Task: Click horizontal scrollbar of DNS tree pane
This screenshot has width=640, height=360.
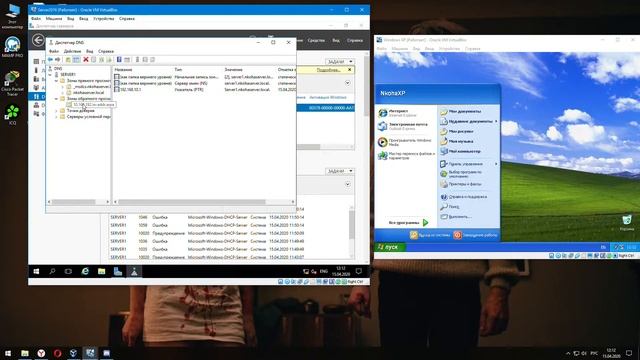Action: click(x=73, y=202)
